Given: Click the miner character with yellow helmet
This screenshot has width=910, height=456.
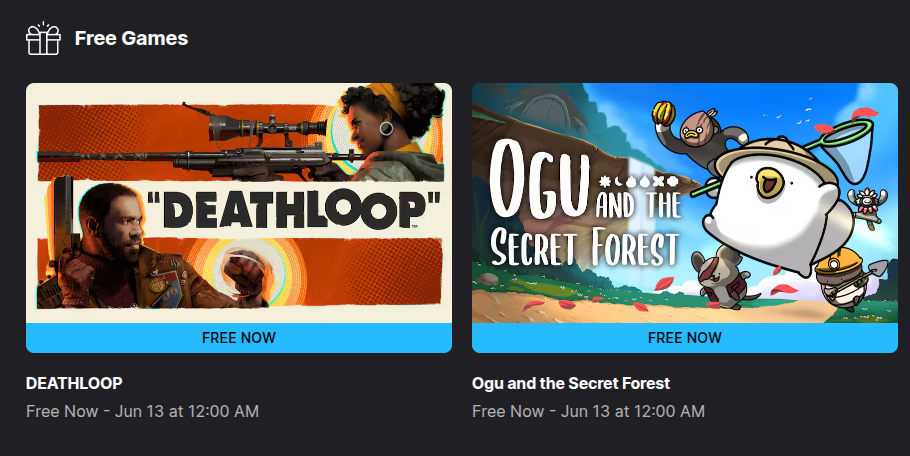Looking at the screenshot, I should coord(842,278).
